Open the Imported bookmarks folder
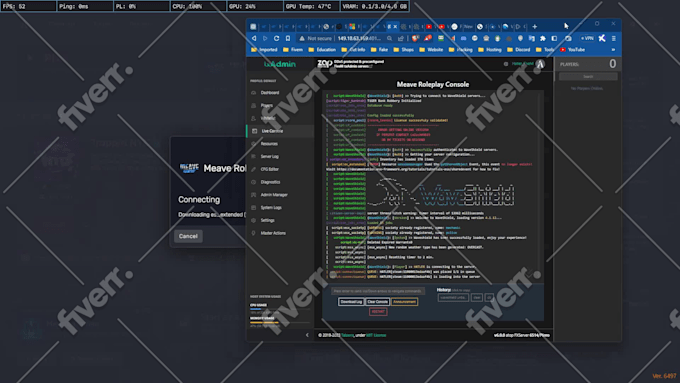680x383 pixels. coord(264,49)
